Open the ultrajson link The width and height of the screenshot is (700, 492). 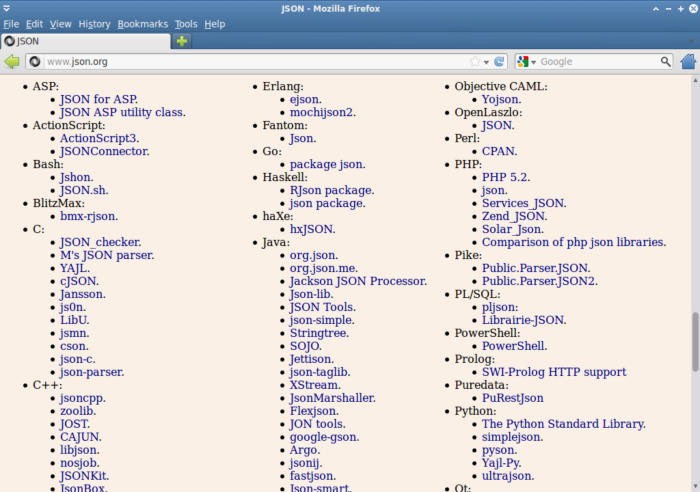coord(508,476)
